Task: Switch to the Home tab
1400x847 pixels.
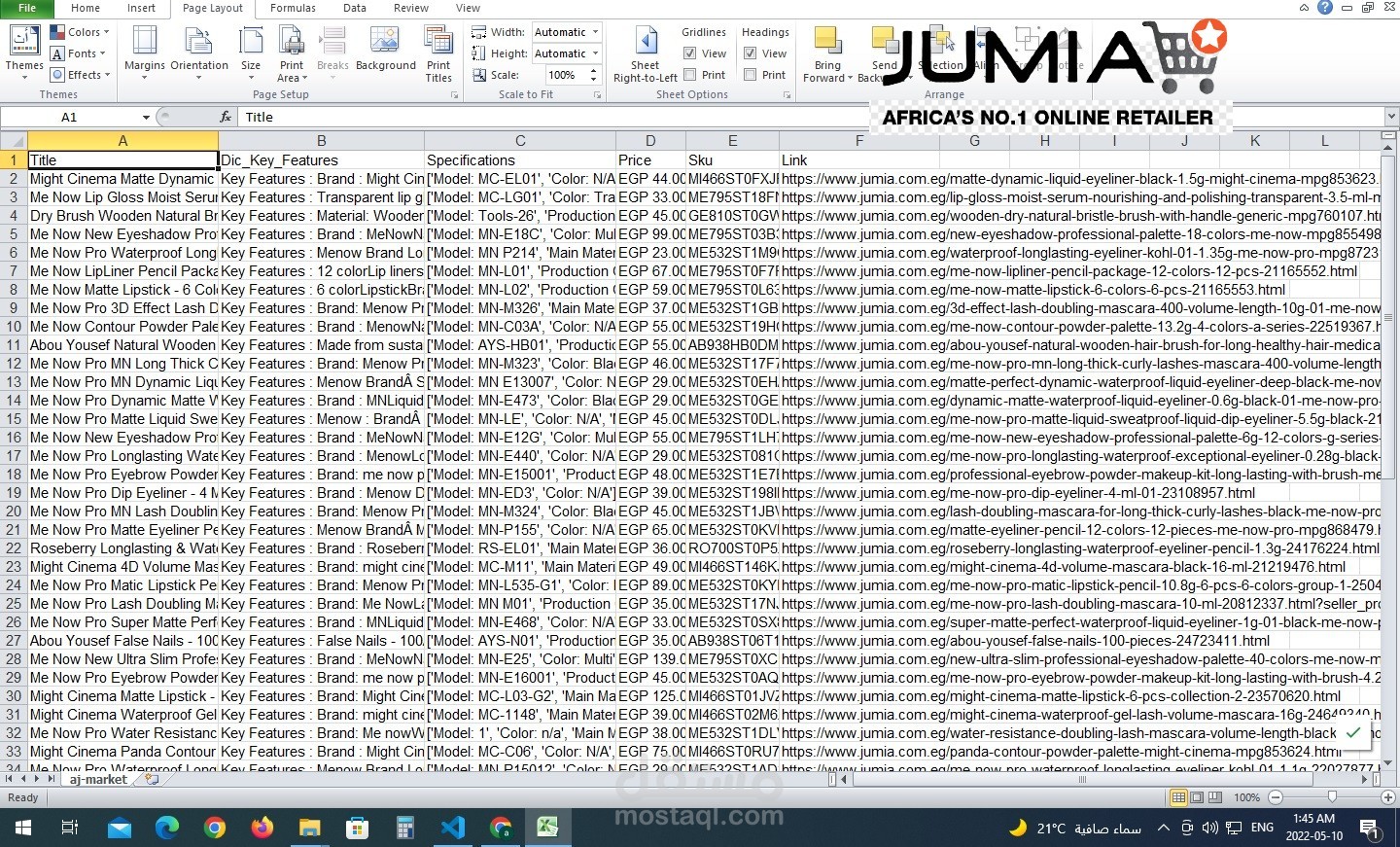Action: (x=86, y=8)
